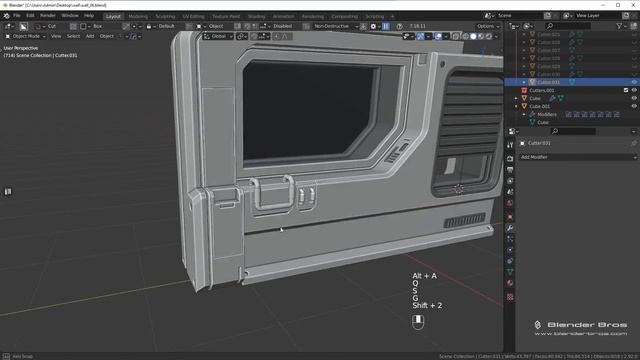Click the View Layer name field

(598, 16)
